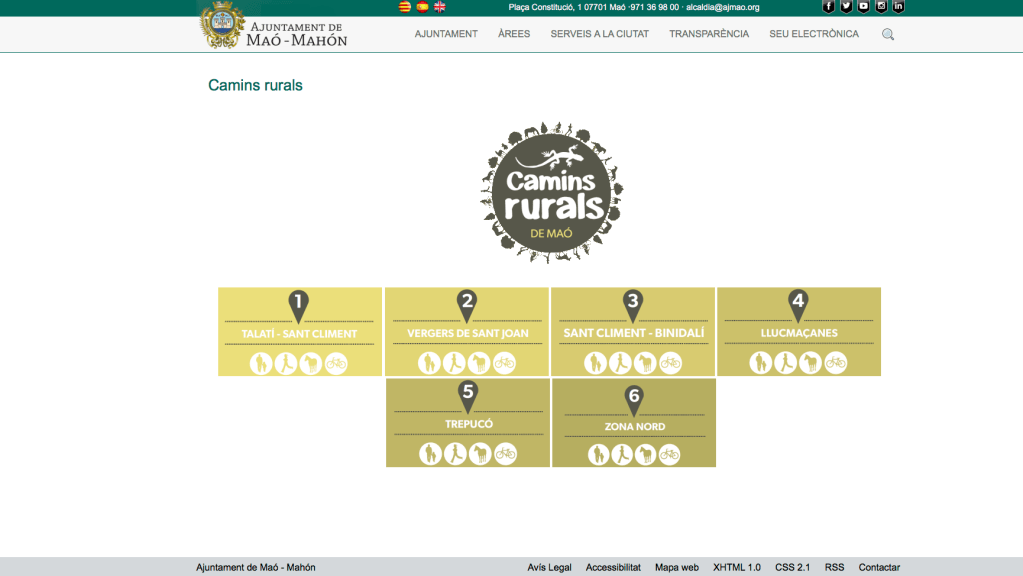Select the Spanish flag language icon
1023x576 pixels.
[x=422, y=7]
